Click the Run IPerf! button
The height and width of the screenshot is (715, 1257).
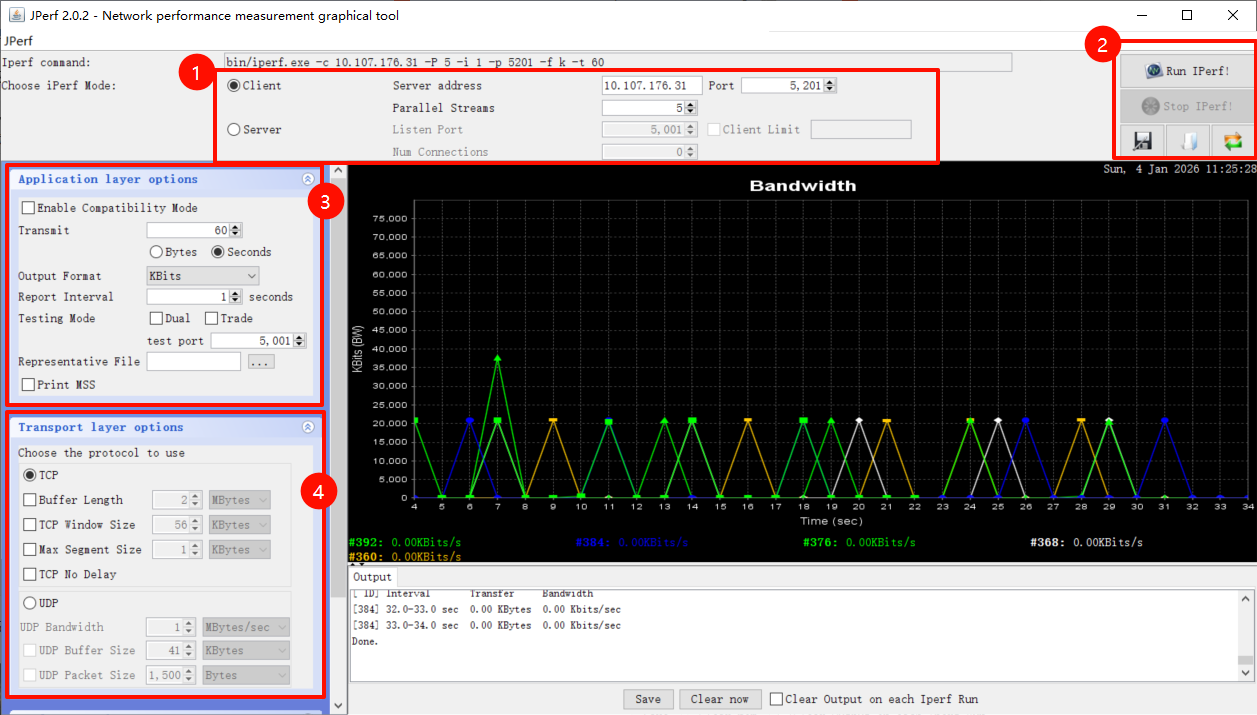1186,71
